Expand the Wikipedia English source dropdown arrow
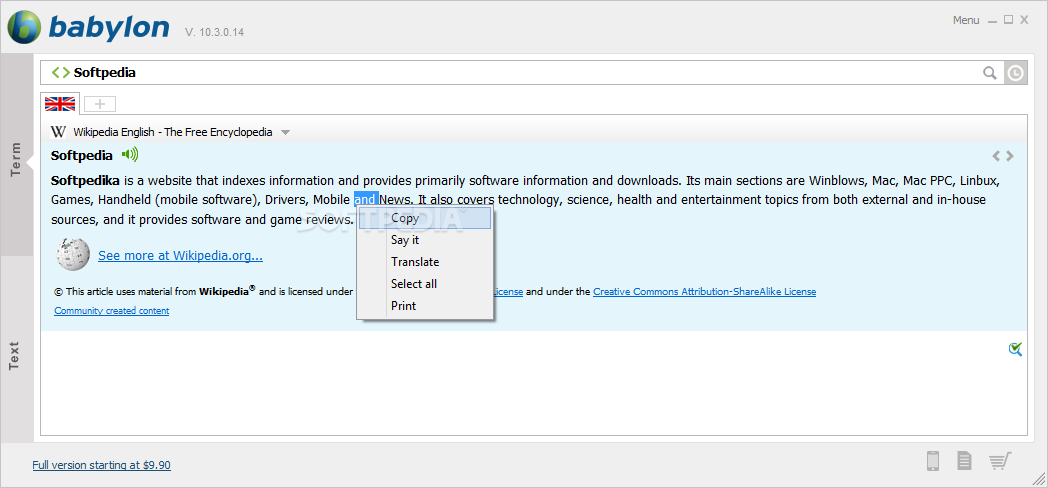This screenshot has height=488, width=1048. click(x=285, y=132)
